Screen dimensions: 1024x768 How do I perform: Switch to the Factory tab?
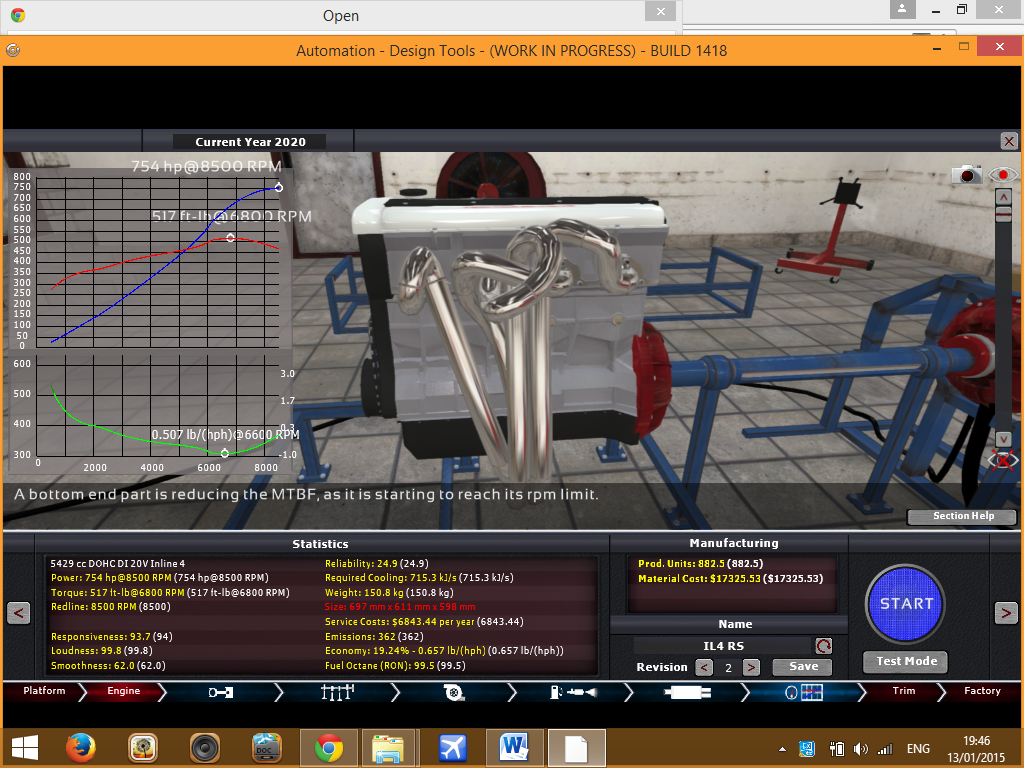(982, 691)
